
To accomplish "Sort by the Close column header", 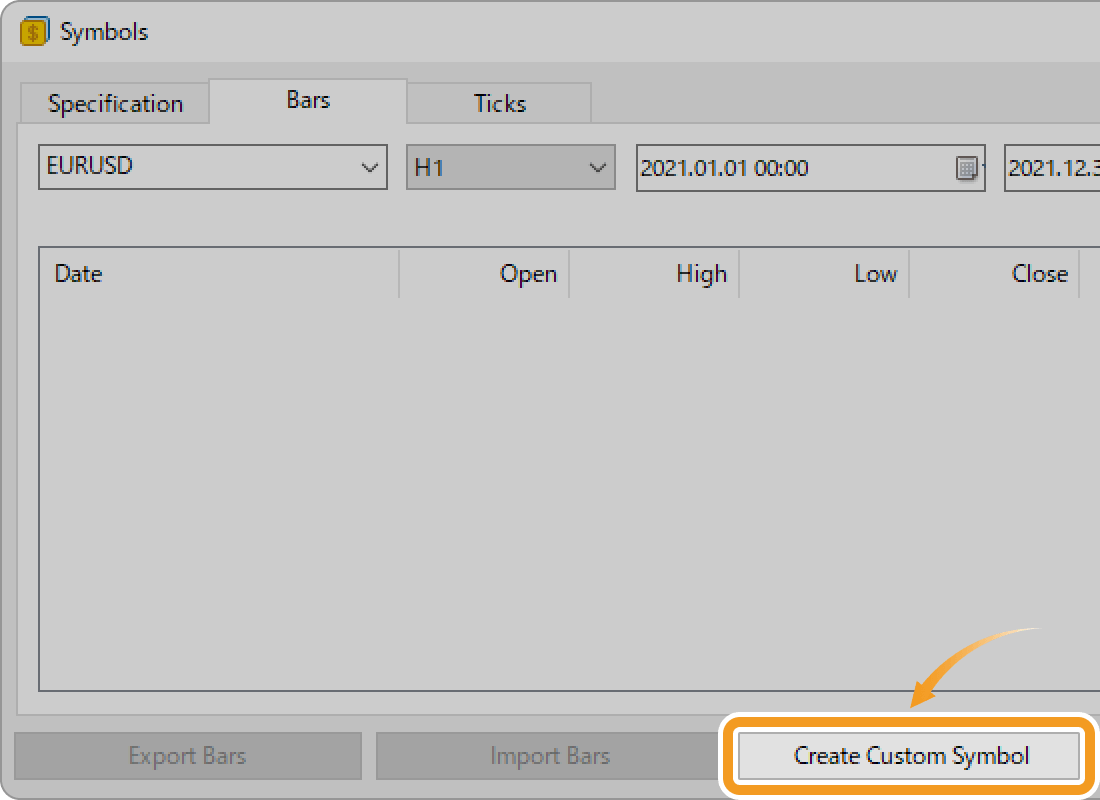I will click(x=994, y=274).
